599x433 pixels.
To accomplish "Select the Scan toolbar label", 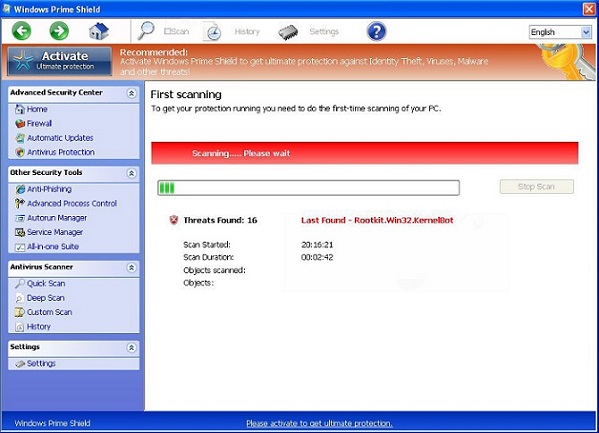I will tap(176, 31).
